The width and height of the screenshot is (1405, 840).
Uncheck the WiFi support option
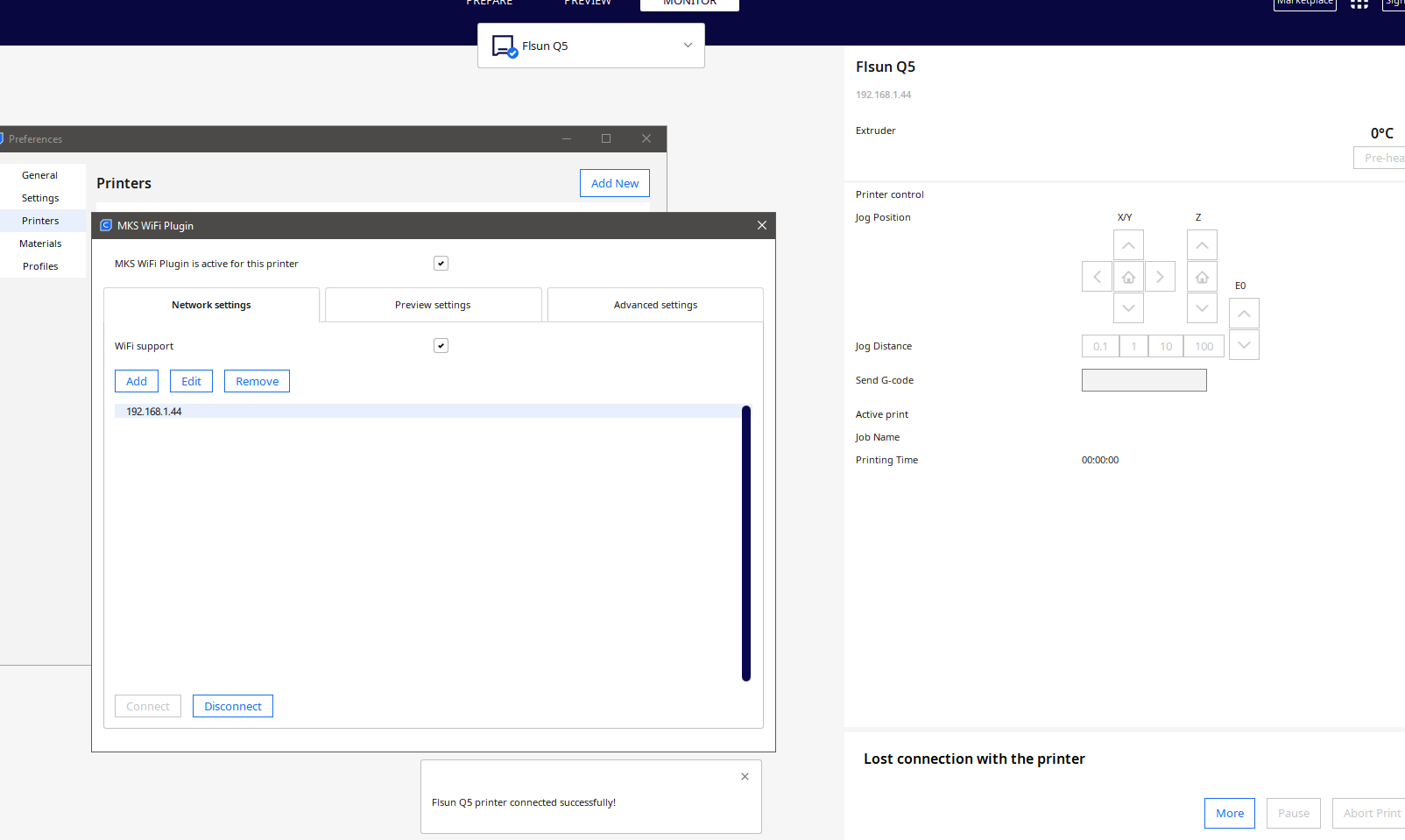(x=441, y=345)
